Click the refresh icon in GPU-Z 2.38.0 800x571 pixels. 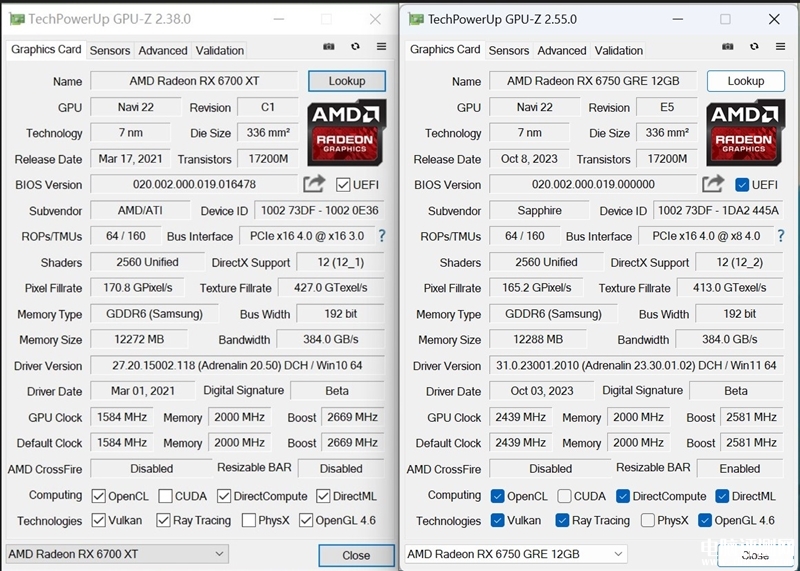(355, 47)
